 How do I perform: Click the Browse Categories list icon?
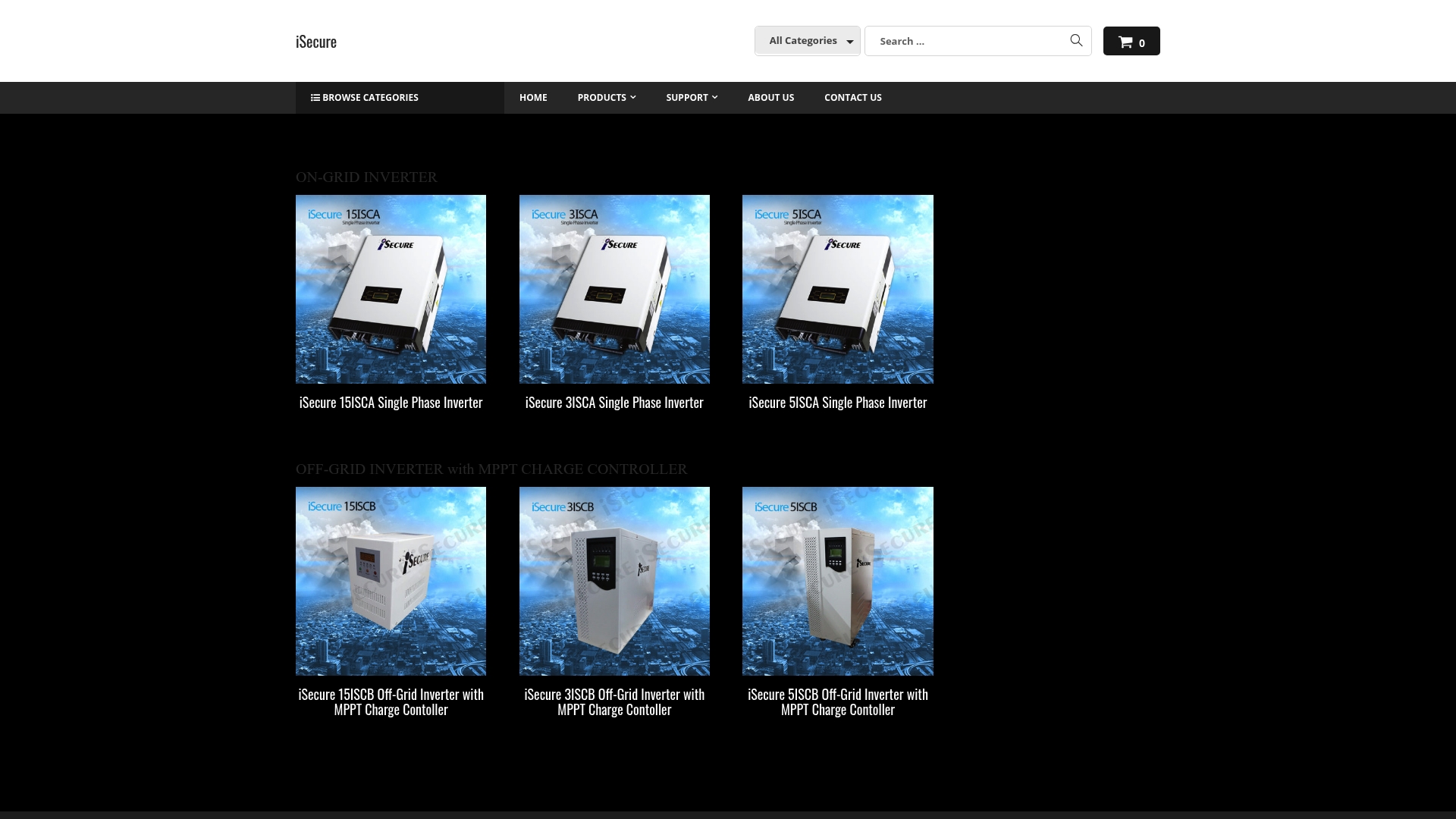tap(315, 98)
